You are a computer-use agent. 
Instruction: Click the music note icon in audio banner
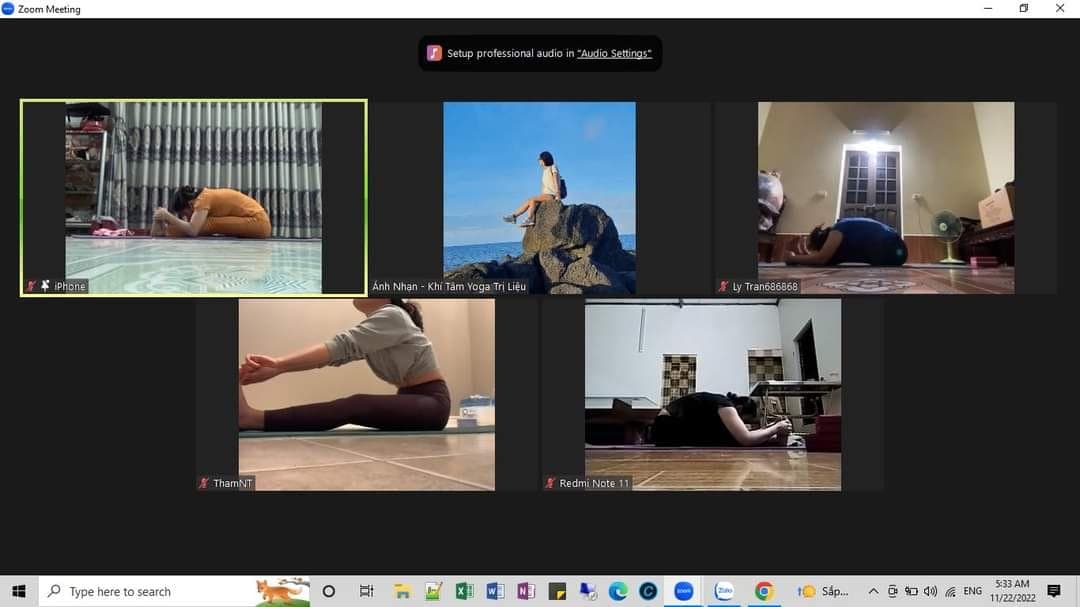coord(434,53)
